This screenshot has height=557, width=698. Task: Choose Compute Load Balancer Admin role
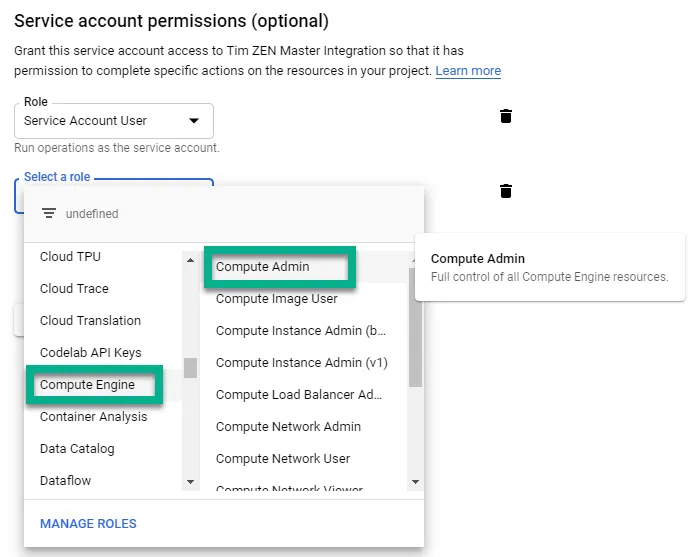pyautogui.click(x=304, y=395)
